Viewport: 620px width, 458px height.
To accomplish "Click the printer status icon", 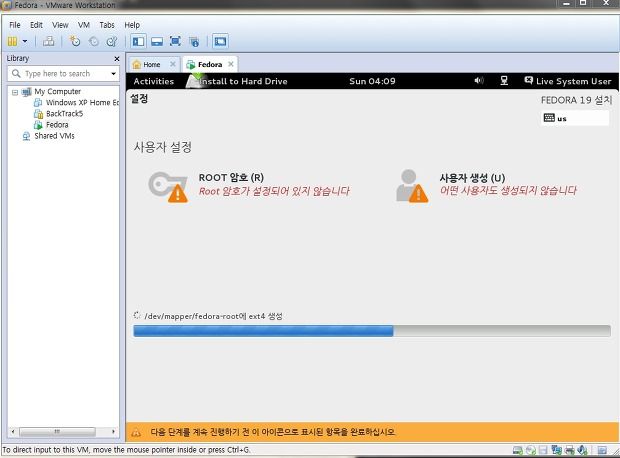I will (569, 450).
